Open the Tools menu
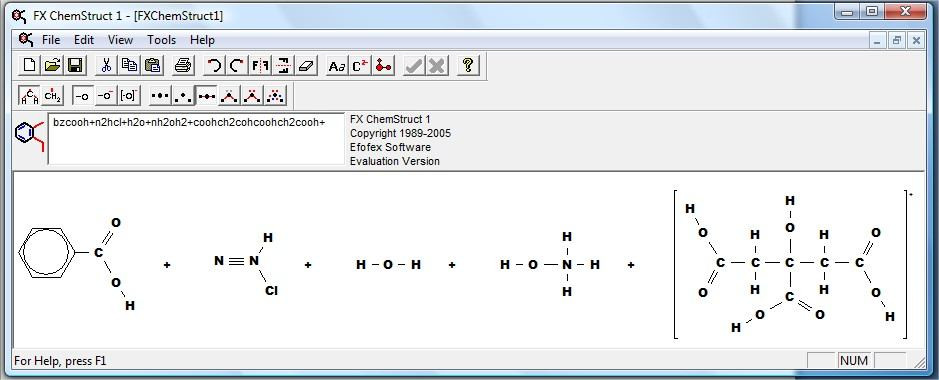 pos(162,40)
